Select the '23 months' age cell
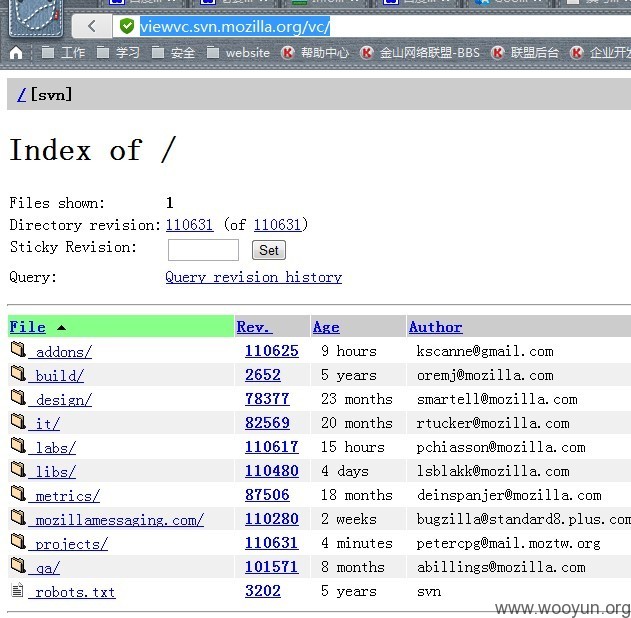This screenshot has width=631, height=618. 357,399
